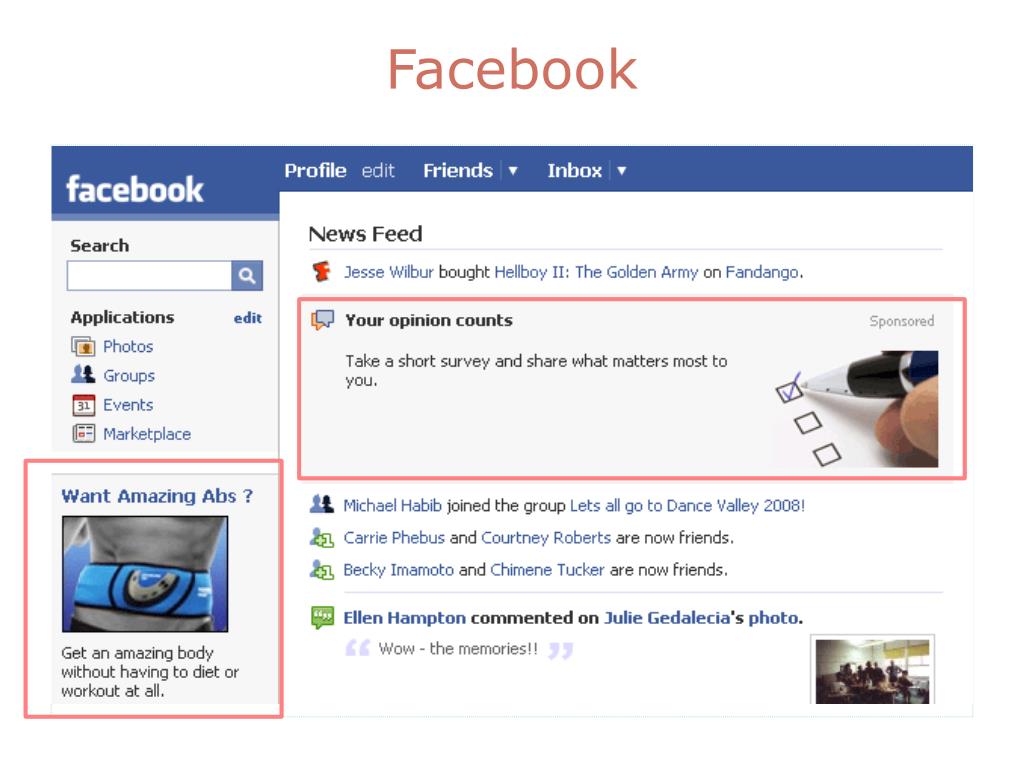Click the survey checklist ad image
The image size is (1024, 768).
click(855, 409)
